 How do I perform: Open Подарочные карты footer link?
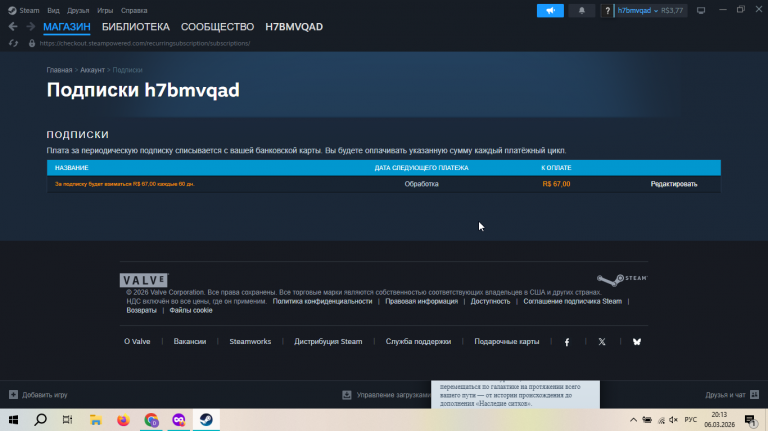click(506, 341)
